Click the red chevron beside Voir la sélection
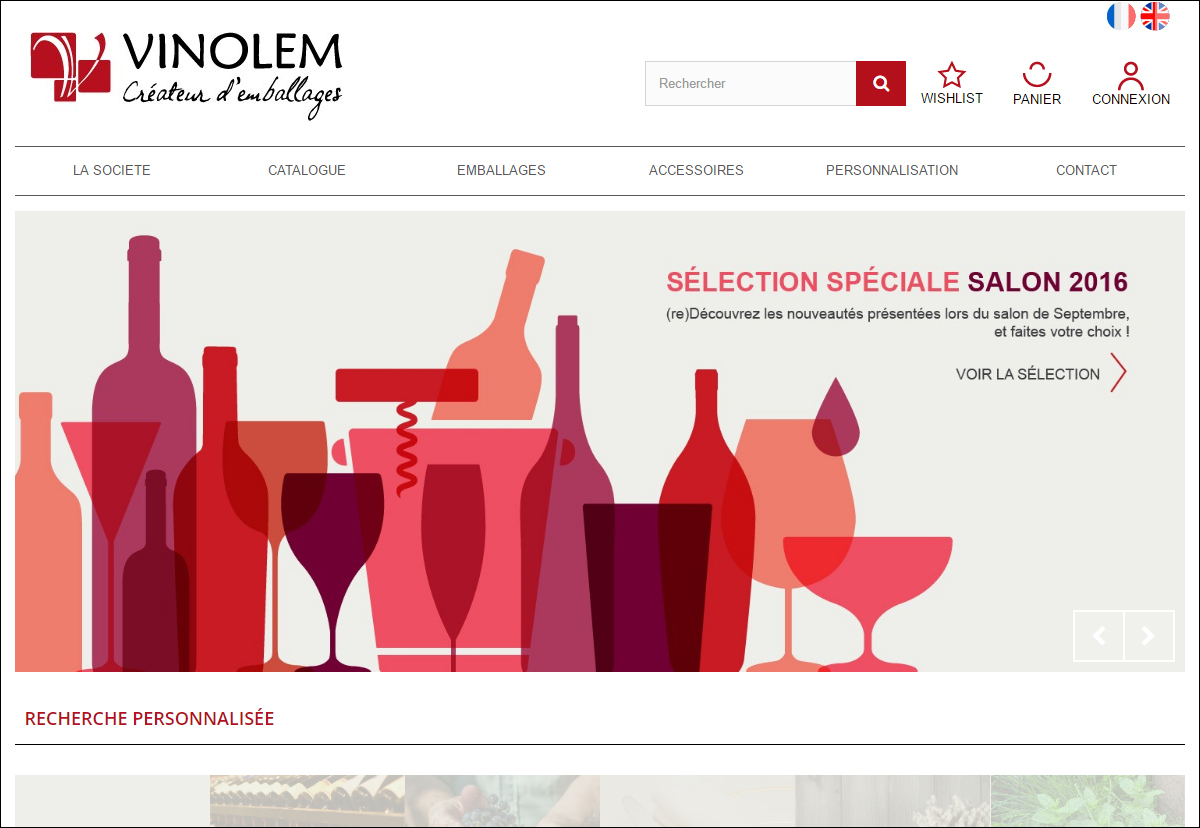This screenshot has height=828, width=1200. tap(1118, 373)
